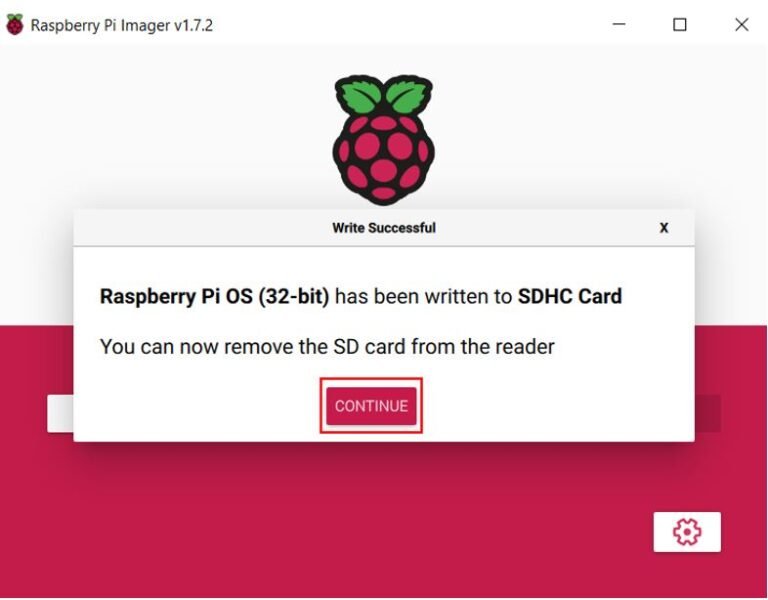The height and width of the screenshot is (600, 768).
Task: Close the Write Successful dialog with X
Action: (x=664, y=228)
